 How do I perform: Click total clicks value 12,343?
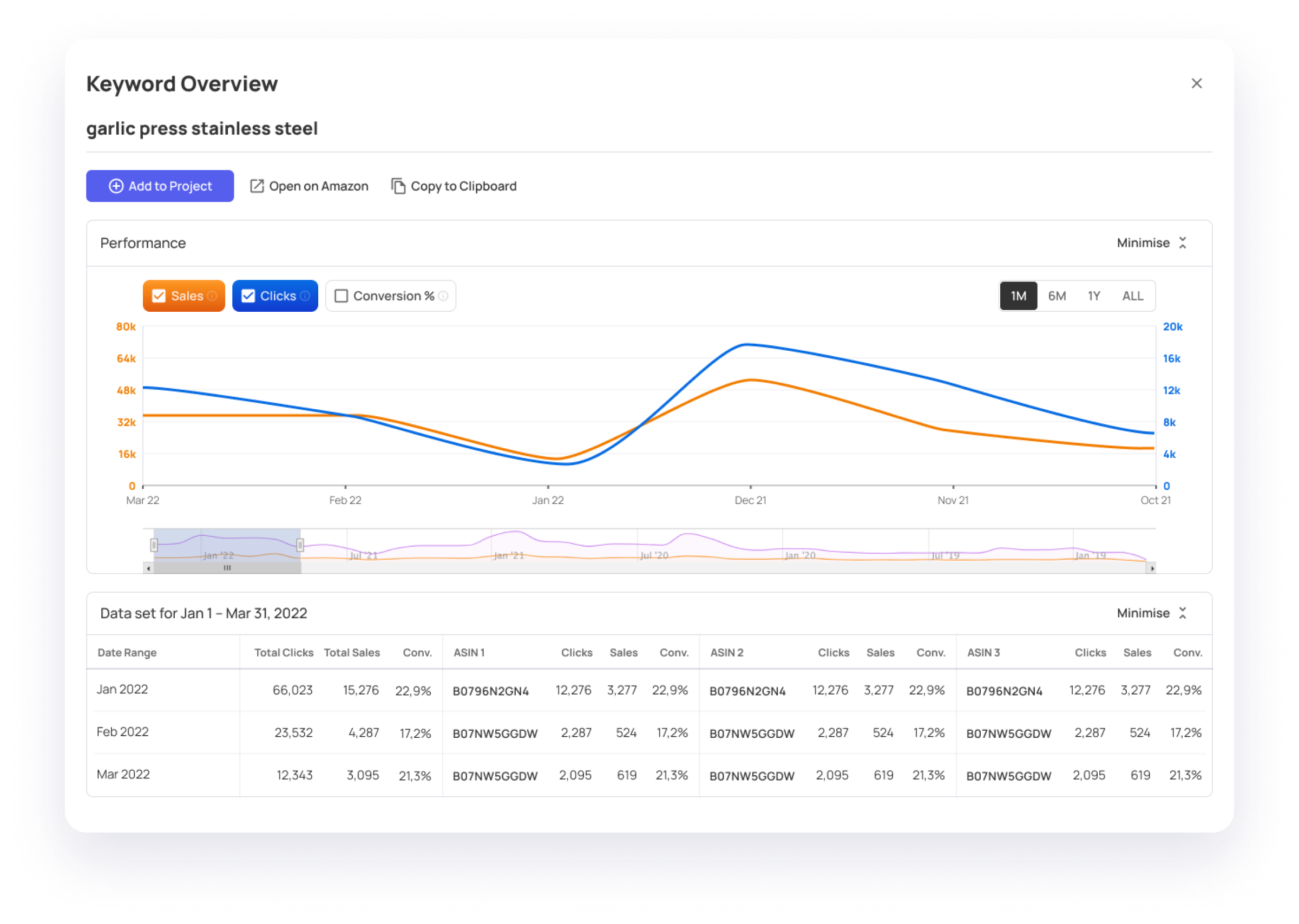pos(294,776)
